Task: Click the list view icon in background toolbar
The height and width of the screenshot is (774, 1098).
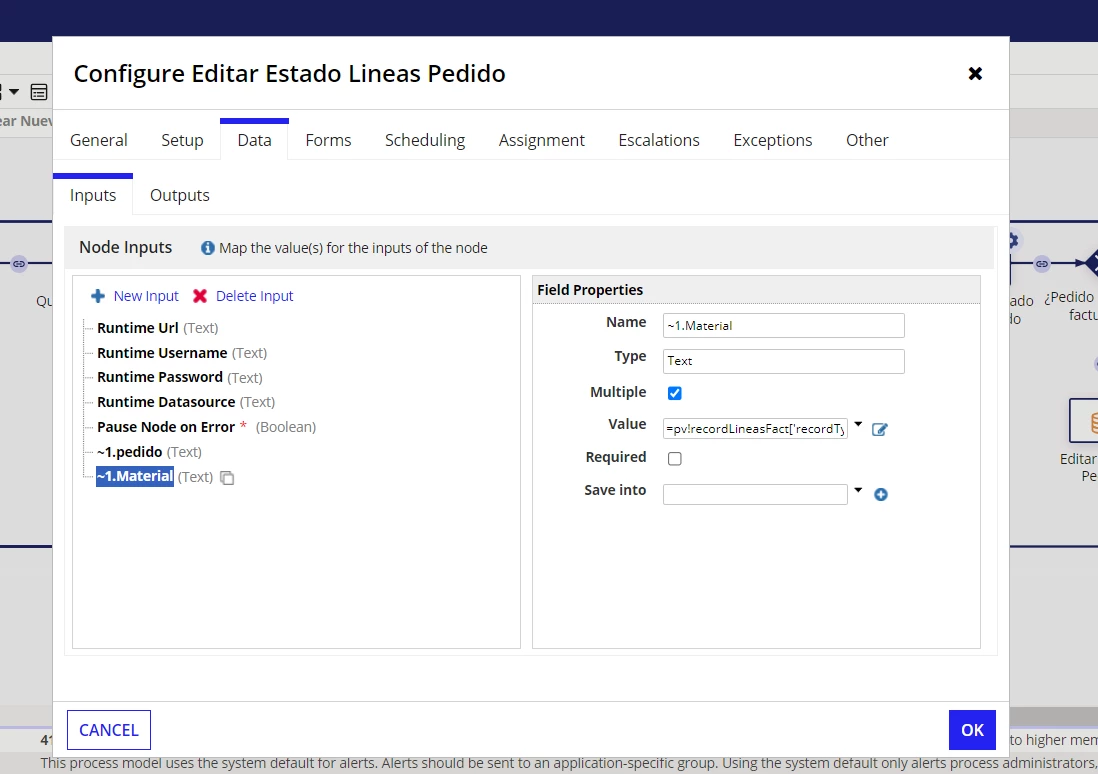Action: 39,92
